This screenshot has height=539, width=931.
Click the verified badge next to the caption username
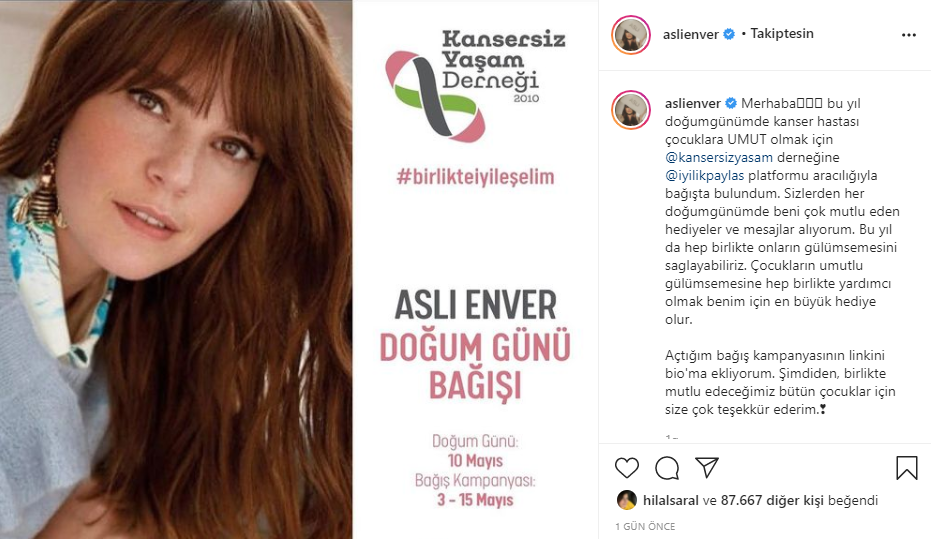coord(731,103)
